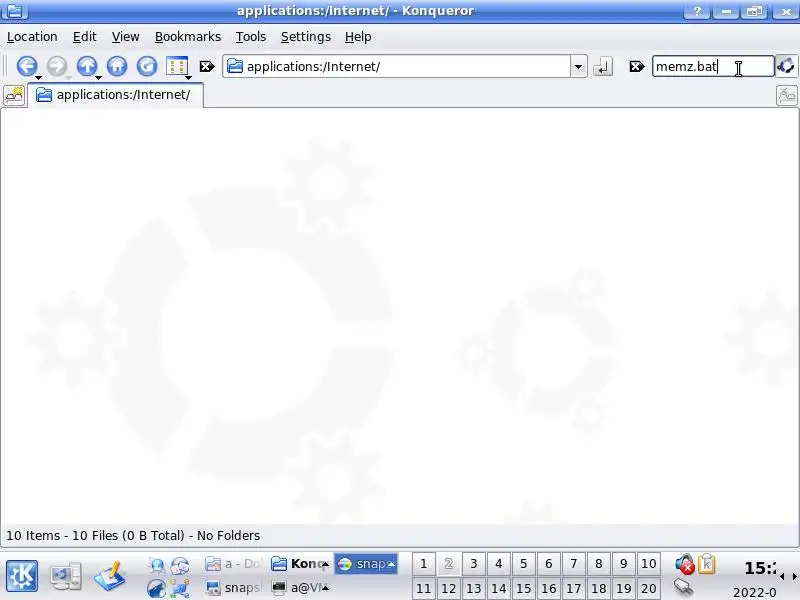The image size is (800, 600).
Task: Open the Klipper clipboard tray icon
Action: click(x=707, y=564)
